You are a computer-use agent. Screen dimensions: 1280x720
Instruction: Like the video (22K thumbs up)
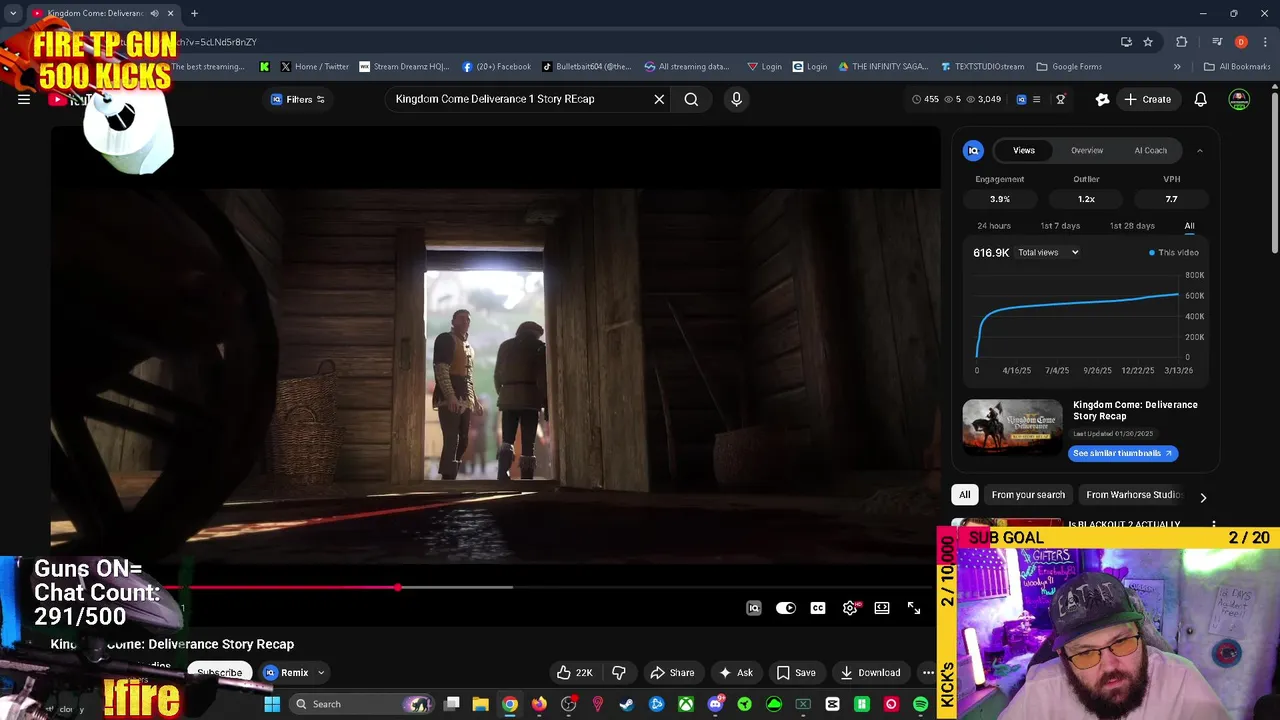coord(575,672)
